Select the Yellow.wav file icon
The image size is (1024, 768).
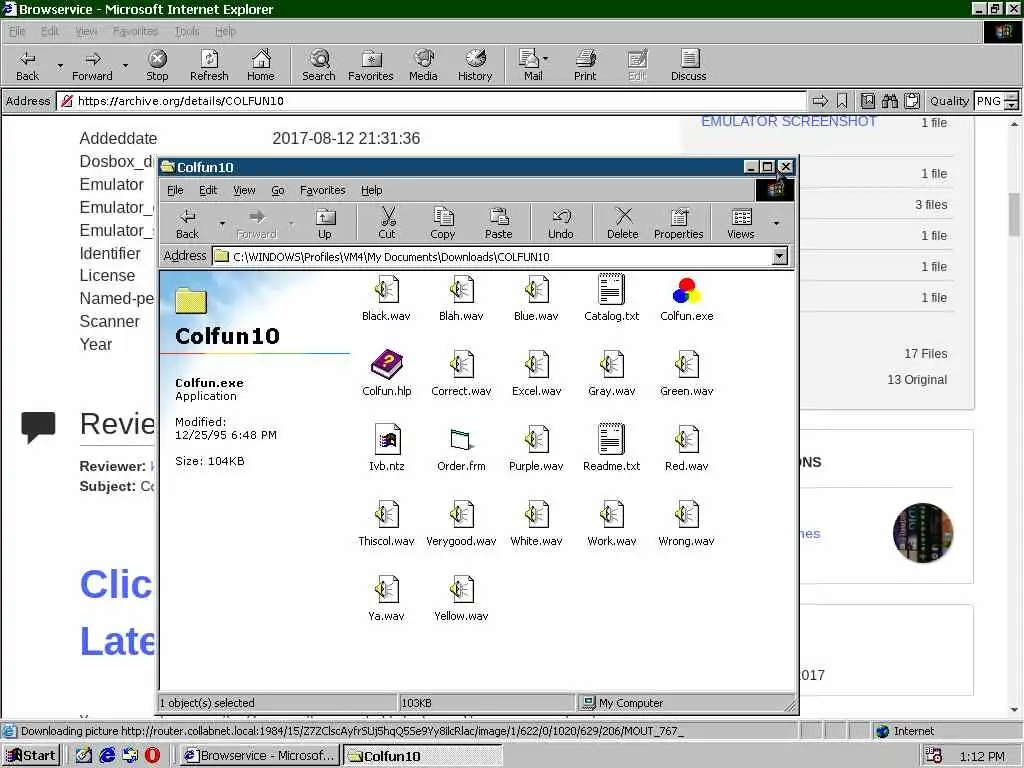[x=461, y=598]
